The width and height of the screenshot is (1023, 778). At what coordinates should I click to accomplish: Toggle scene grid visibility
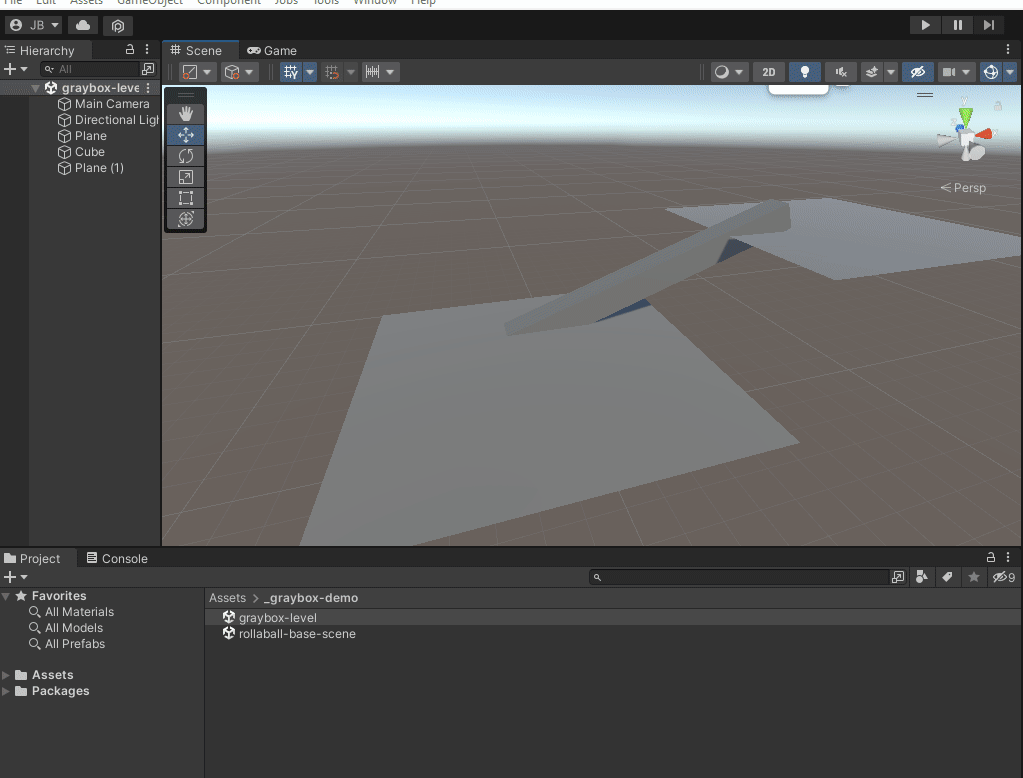pyautogui.click(x=290, y=72)
